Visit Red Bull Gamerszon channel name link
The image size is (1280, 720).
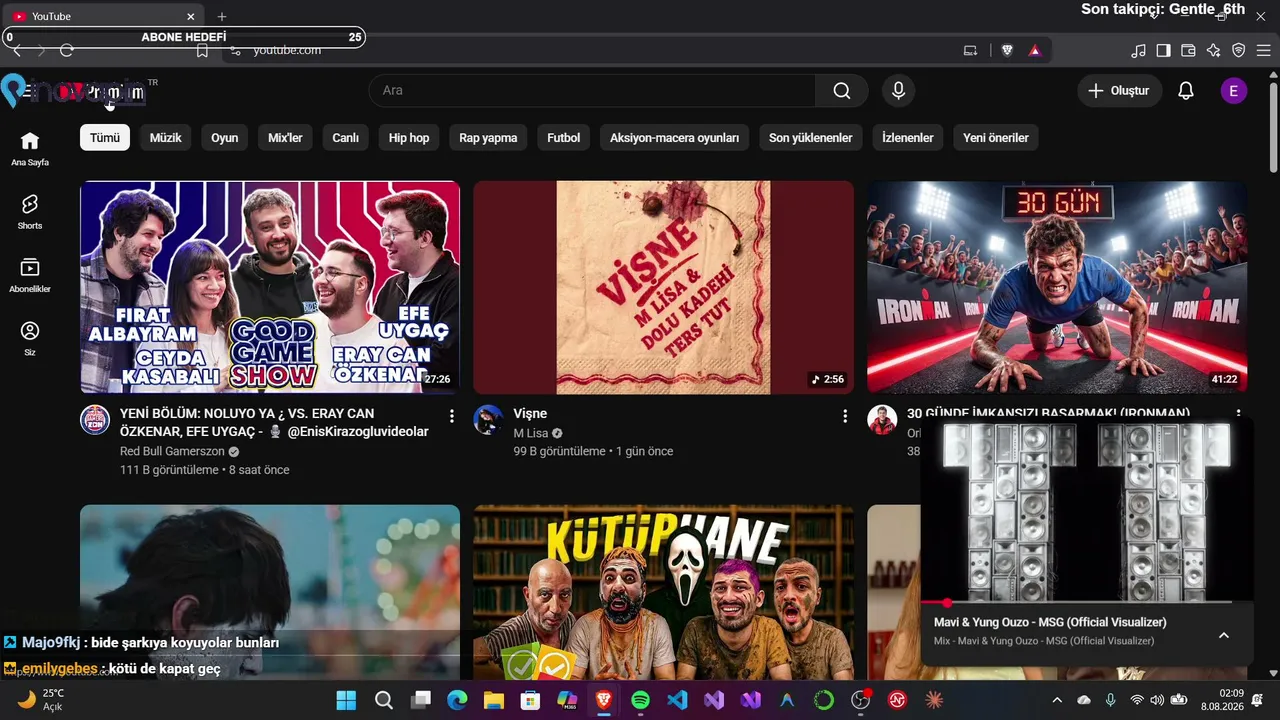point(172,452)
